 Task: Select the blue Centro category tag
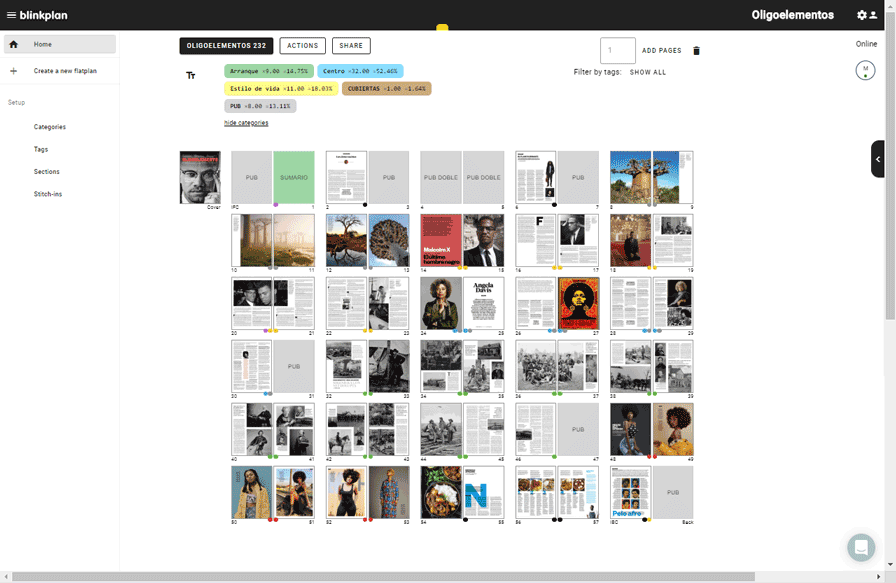(360, 71)
